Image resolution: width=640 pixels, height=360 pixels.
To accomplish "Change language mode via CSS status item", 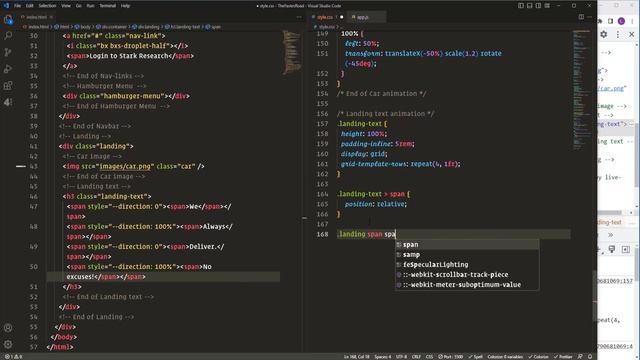I will (x=429, y=357).
